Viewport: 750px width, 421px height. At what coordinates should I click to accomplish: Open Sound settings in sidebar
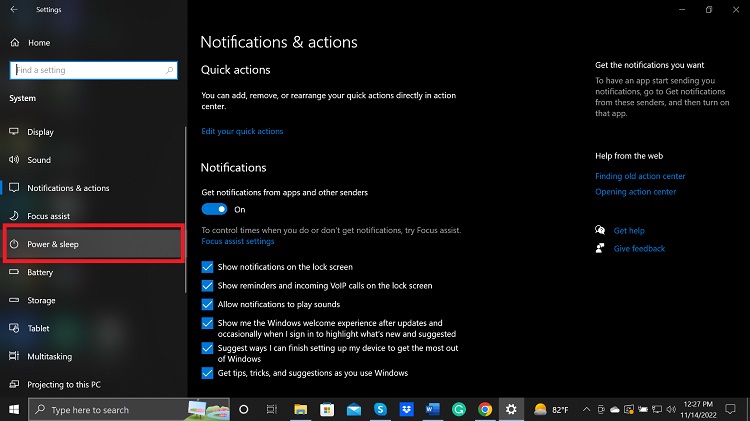click(39, 160)
